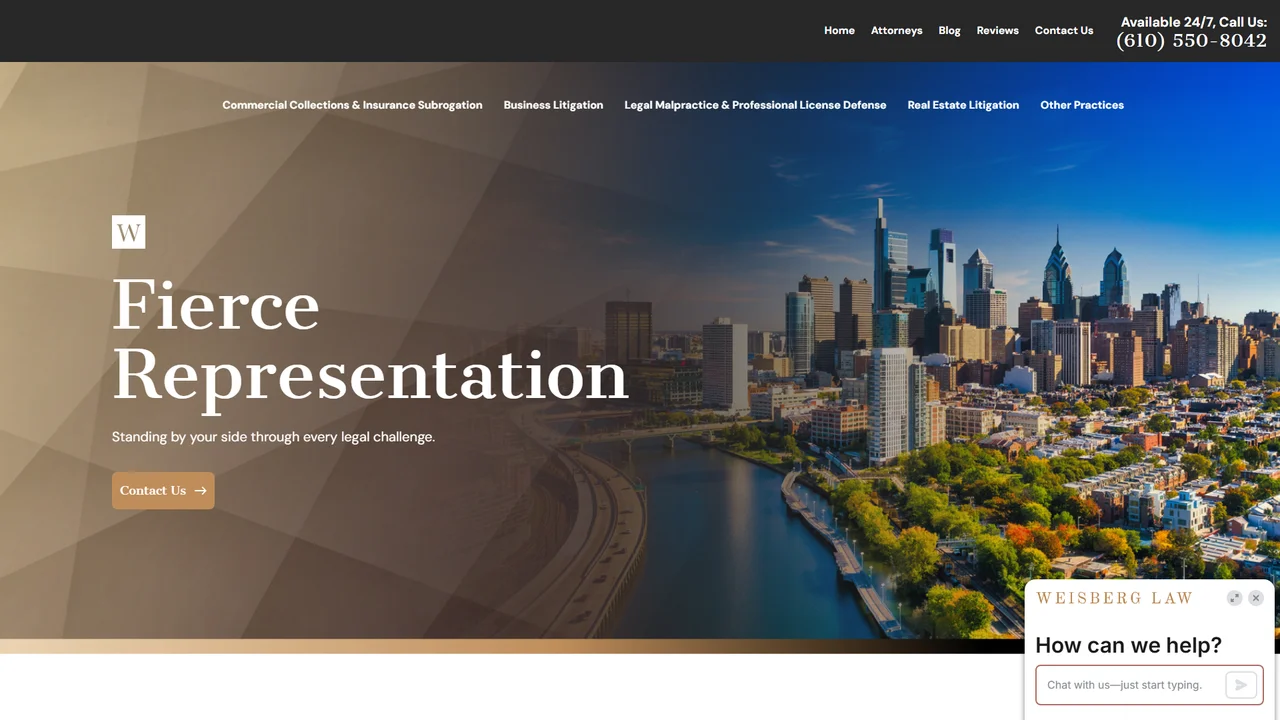This screenshot has height=720, width=1280.
Task: View the Reviews page
Action: pyautogui.click(x=997, y=31)
